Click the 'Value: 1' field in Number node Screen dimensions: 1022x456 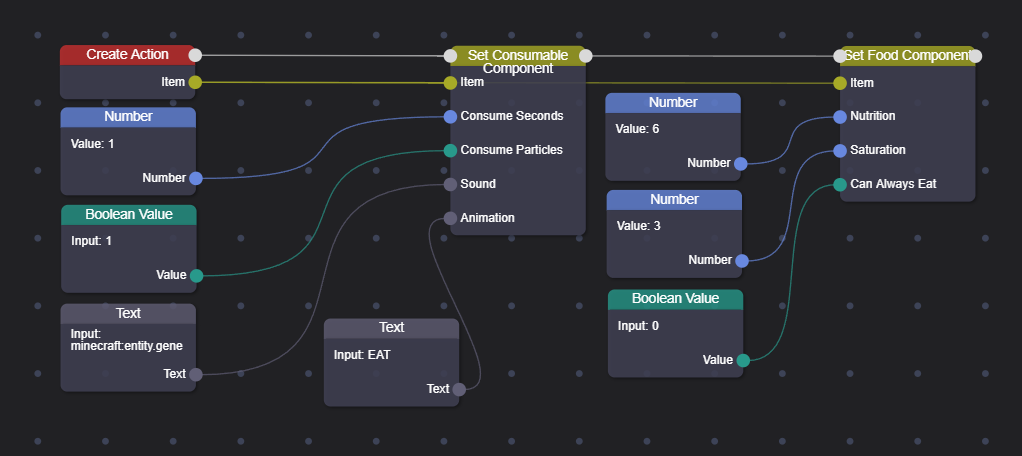(x=93, y=144)
